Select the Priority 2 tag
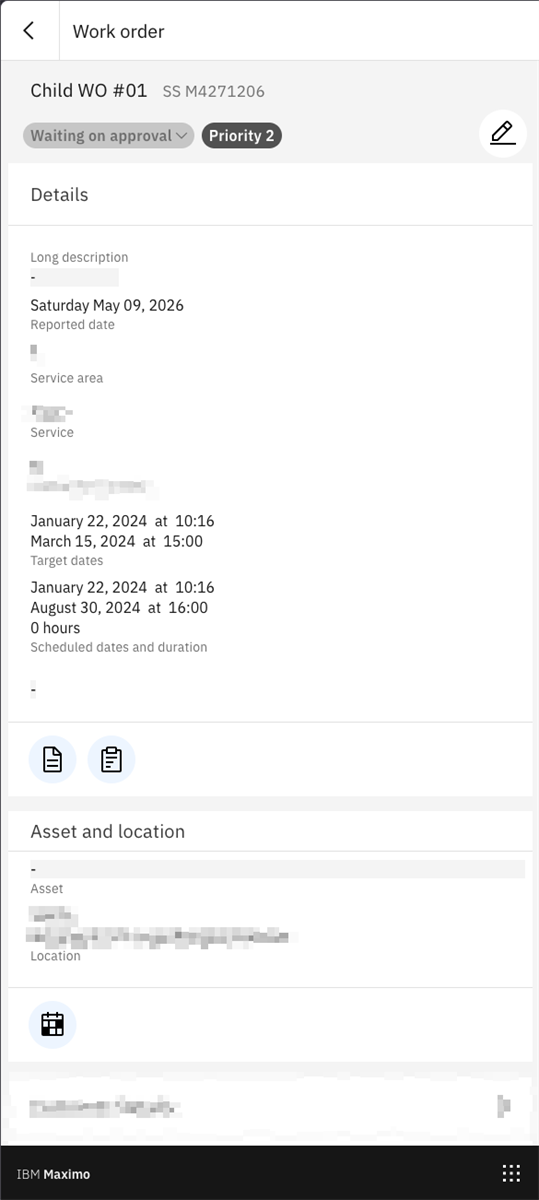This screenshot has height=1200, width=539. [x=242, y=136]
